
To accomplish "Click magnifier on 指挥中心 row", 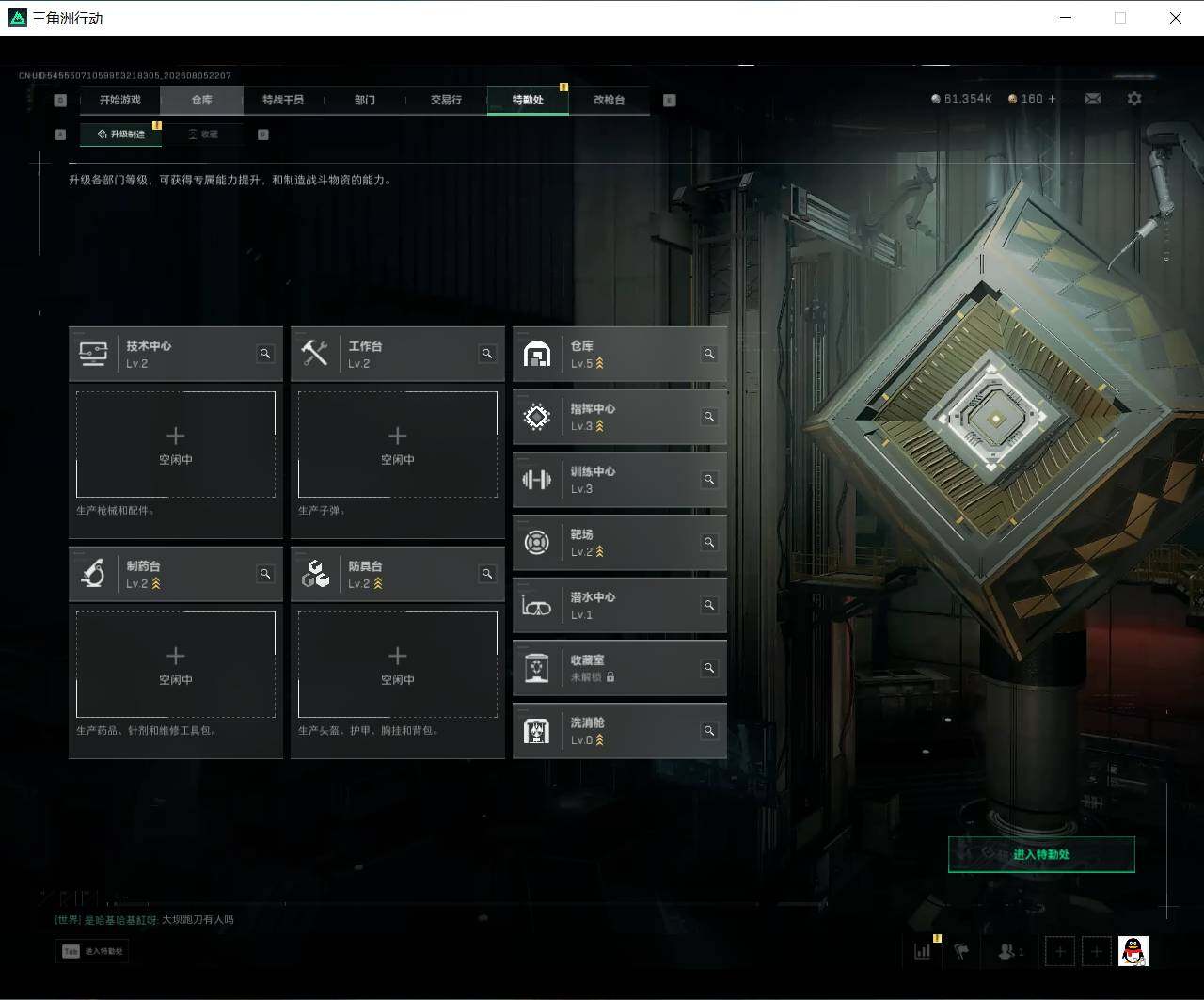I will tap(709, 417).
